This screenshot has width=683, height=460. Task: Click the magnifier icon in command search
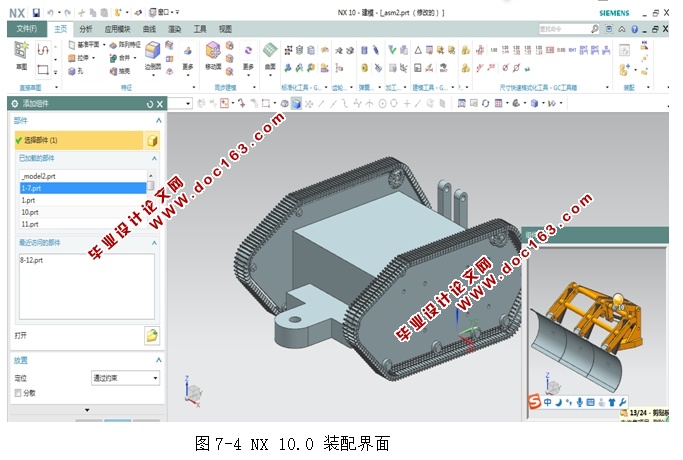tap(595, 29)
